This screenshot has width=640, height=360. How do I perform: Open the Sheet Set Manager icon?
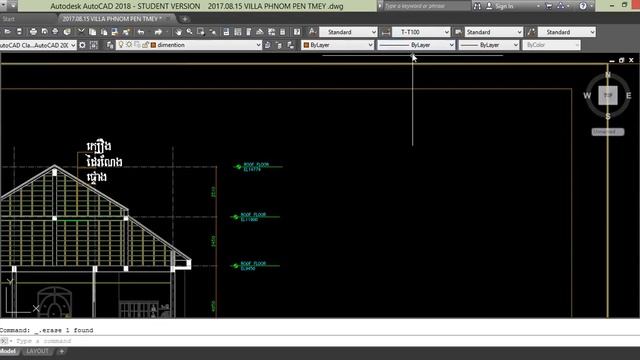click(260, 32)
